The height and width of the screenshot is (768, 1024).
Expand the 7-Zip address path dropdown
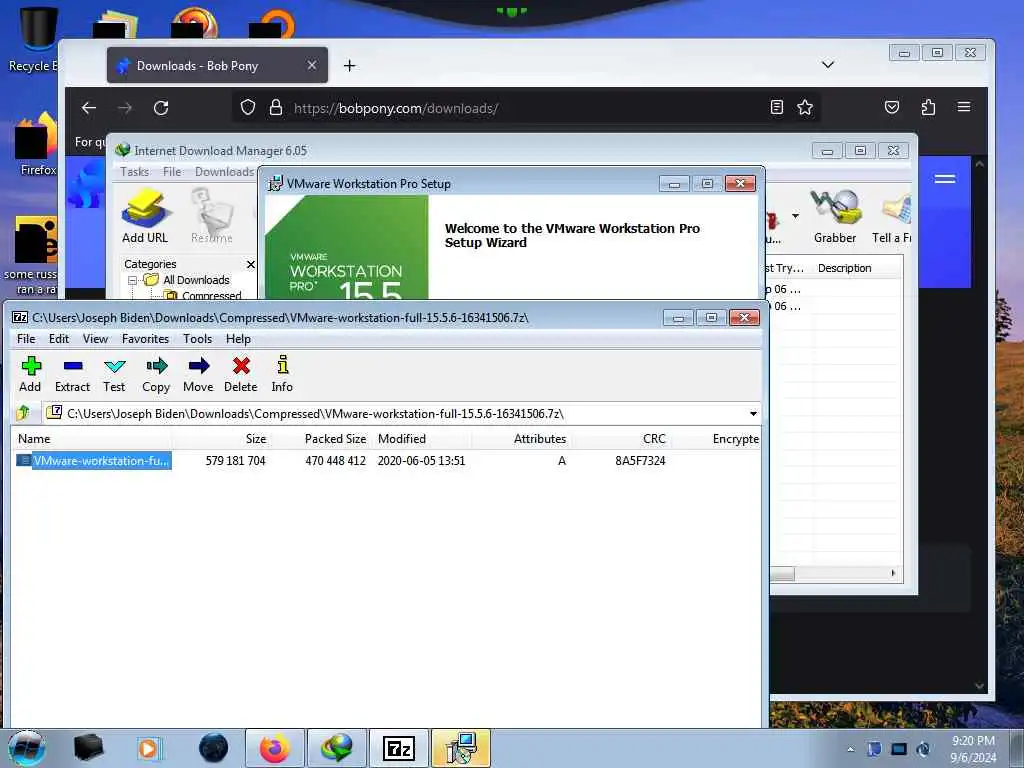[x=753, y=413]
